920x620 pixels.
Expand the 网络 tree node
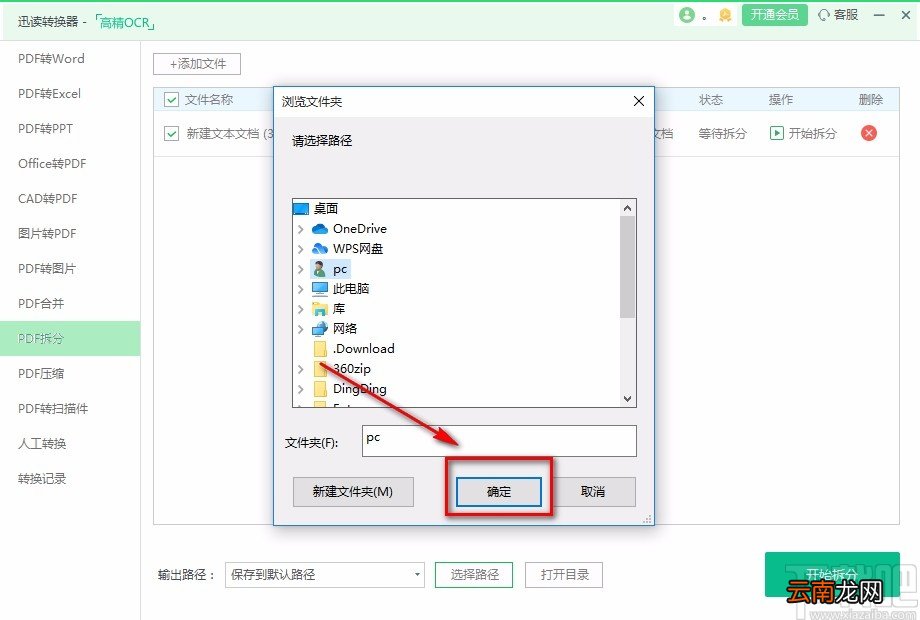pyautogui.click(x=301, y=328)
